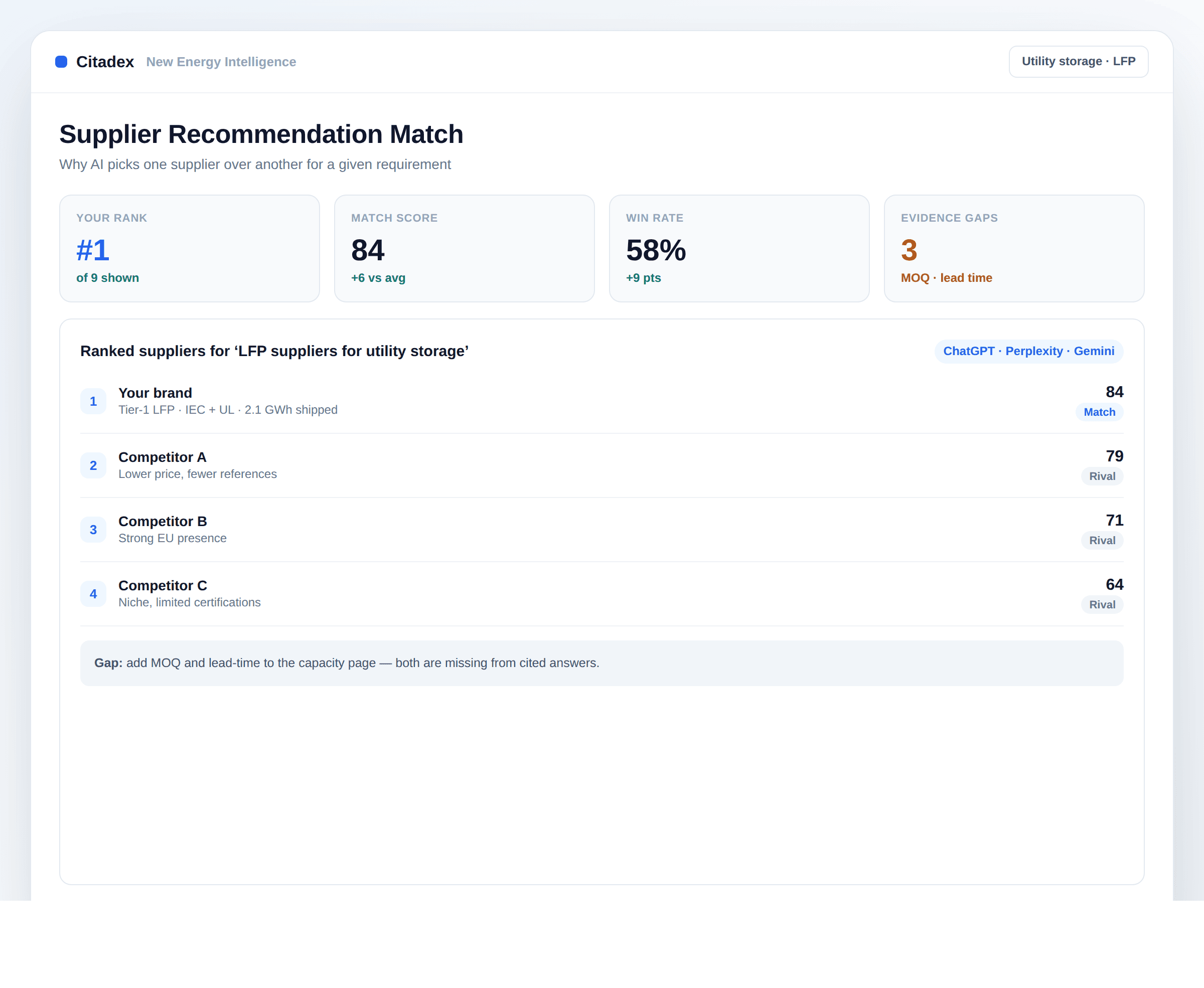The height and width of the screenshot is (988, 1204).
Task: Click the score 64 for Competitor C
Action: point(1114,584)
